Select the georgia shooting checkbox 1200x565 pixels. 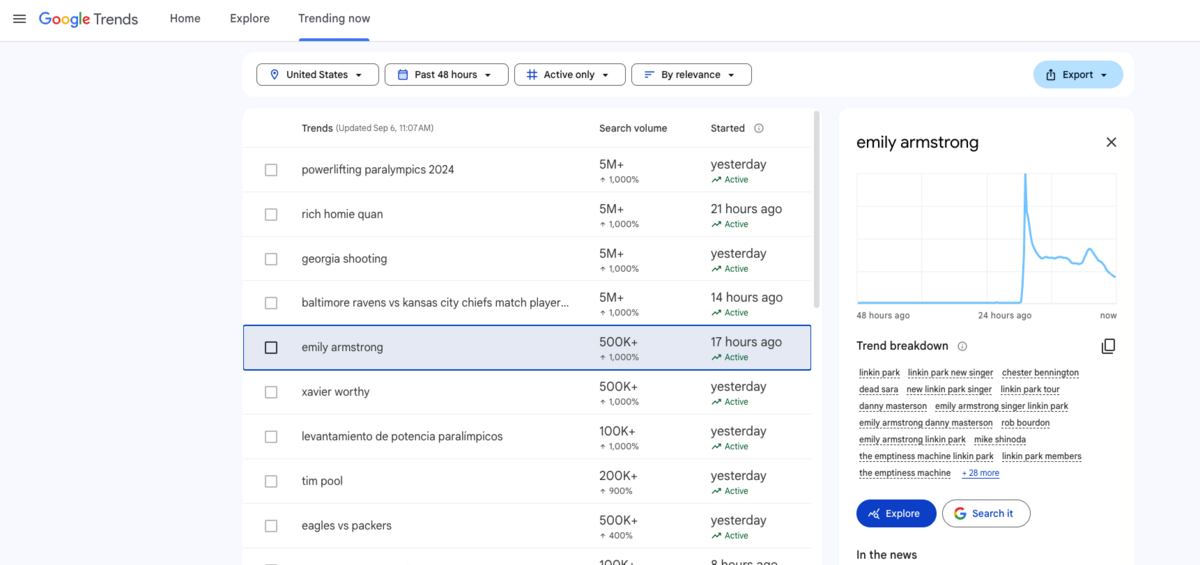click(x=271, y=259)
